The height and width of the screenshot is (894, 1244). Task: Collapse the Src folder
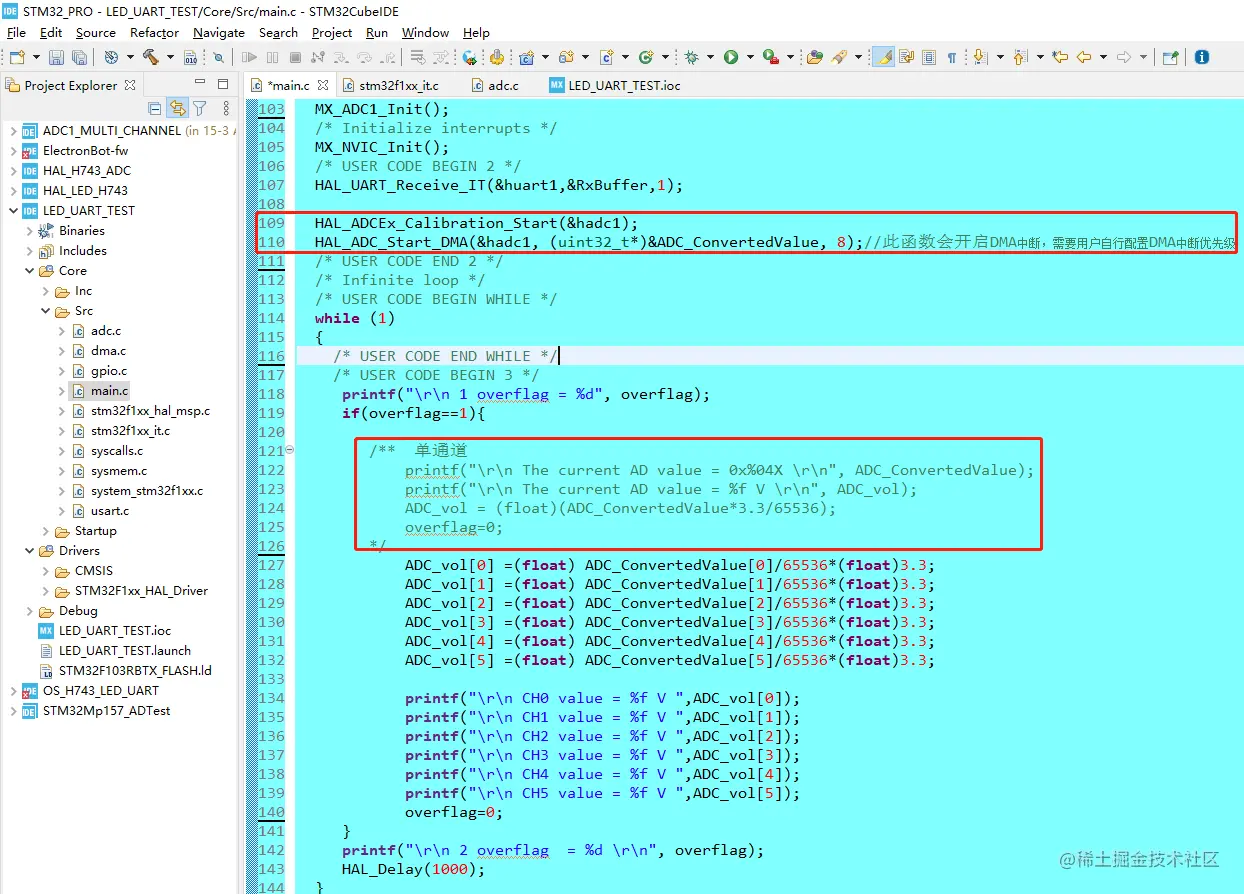(x=45, y=310)
